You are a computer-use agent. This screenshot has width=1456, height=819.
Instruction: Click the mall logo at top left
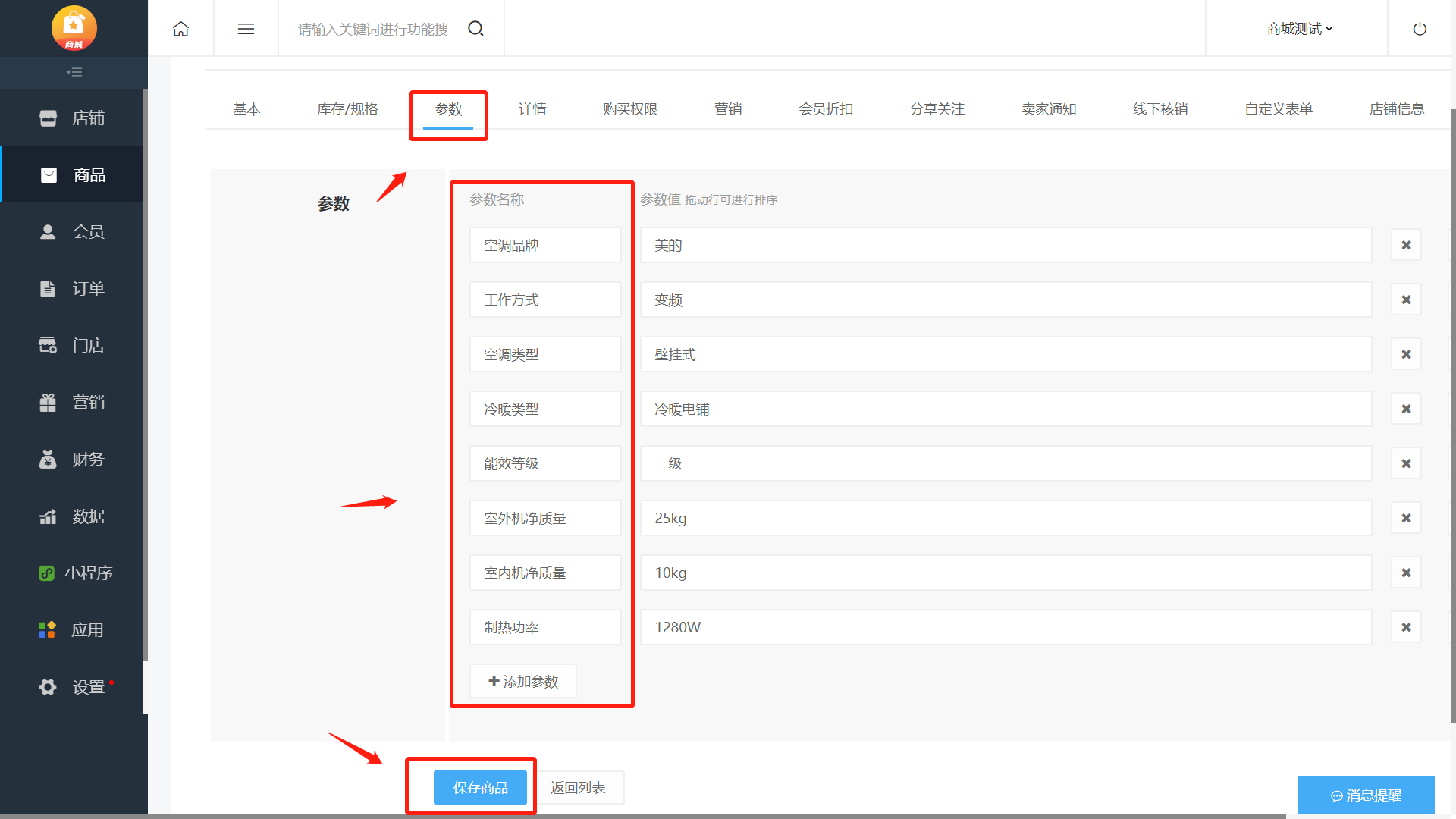(74, 28)
